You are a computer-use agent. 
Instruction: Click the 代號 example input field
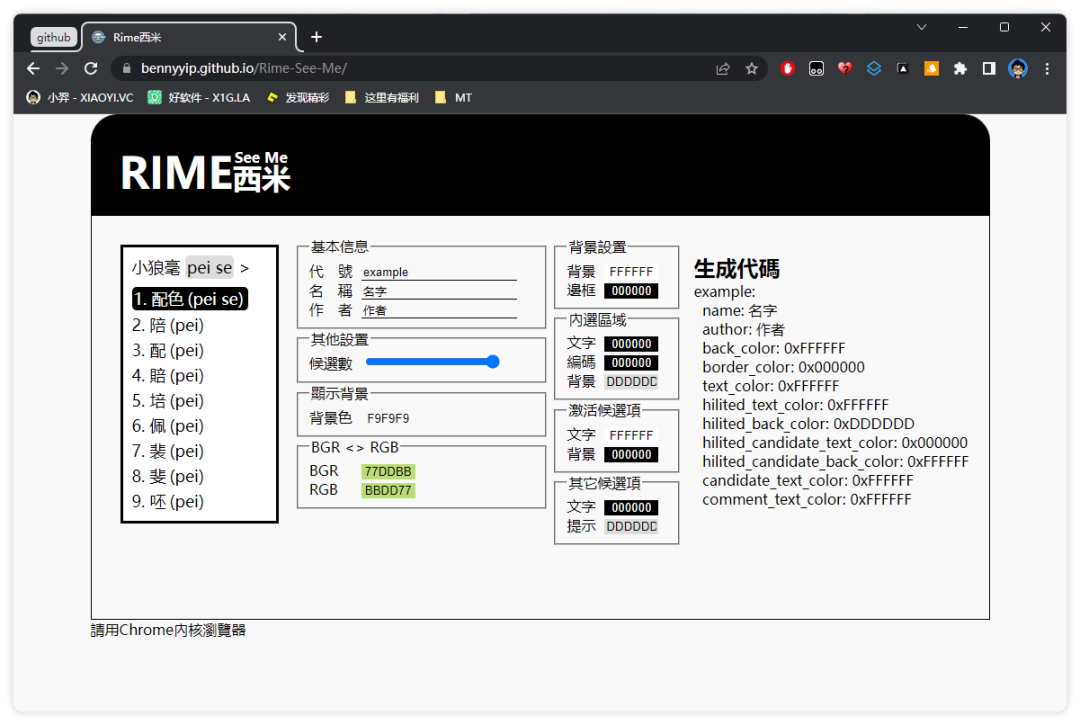tap(438, 272)
